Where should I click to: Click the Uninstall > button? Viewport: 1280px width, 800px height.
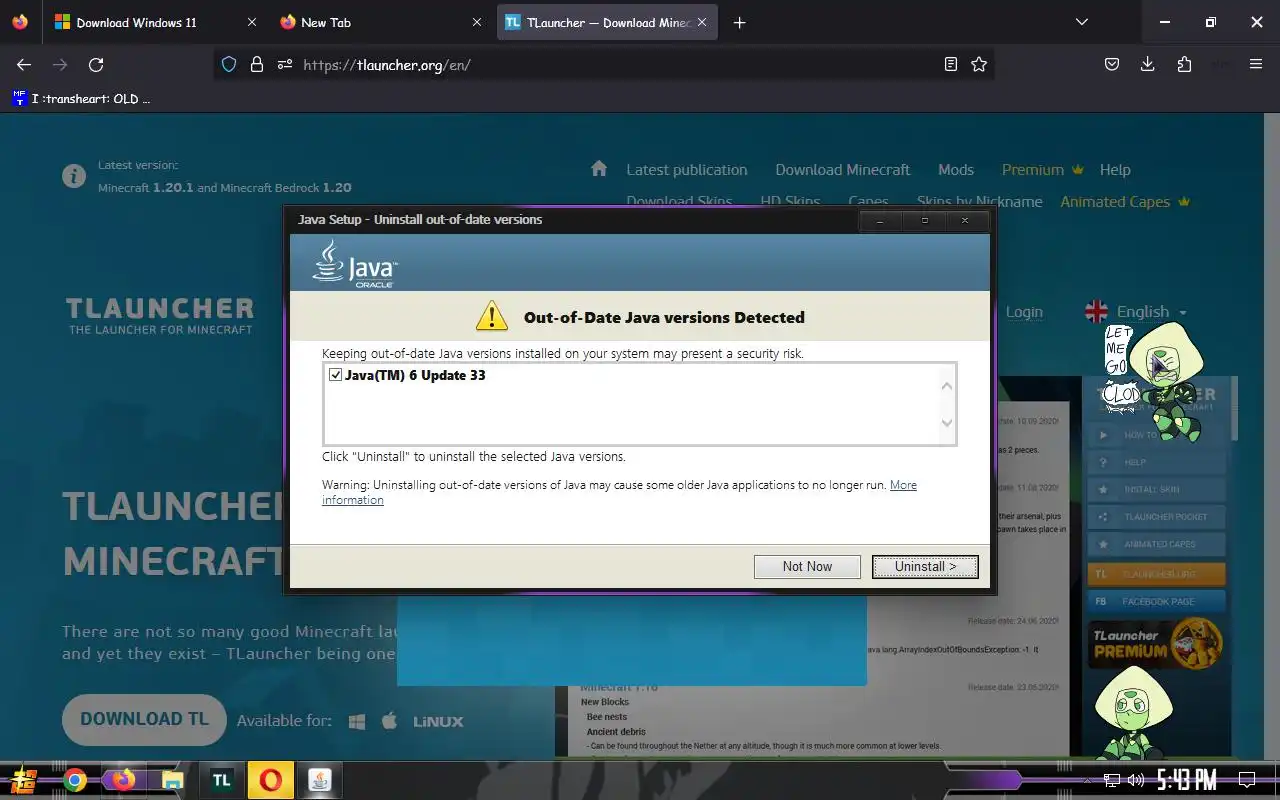[925, 566]
